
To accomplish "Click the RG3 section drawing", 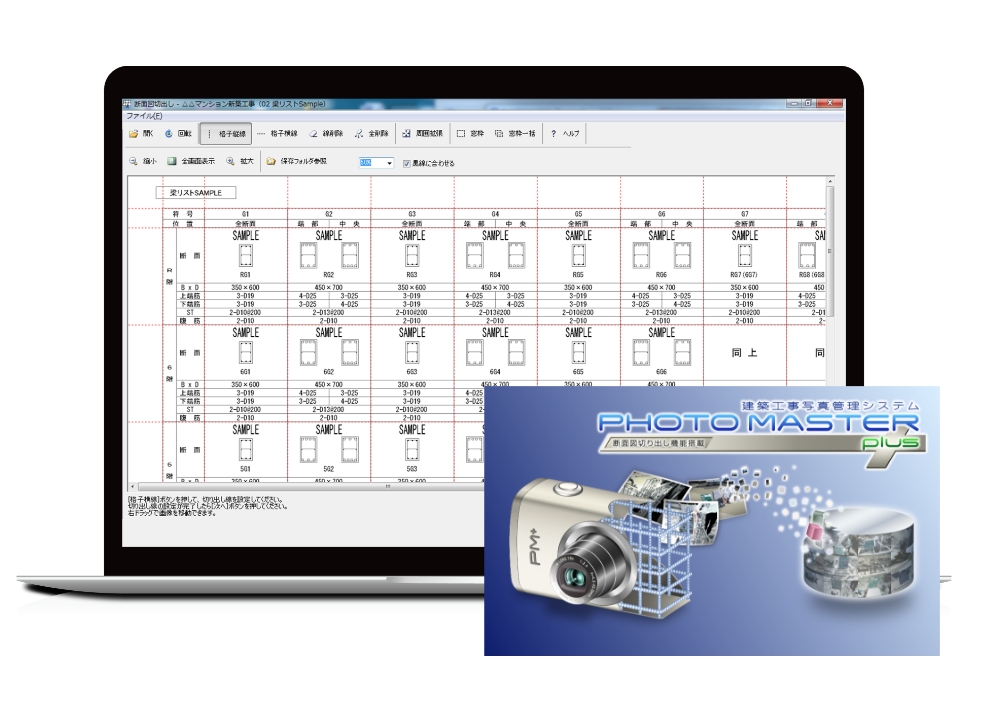I will coord(412,256).
